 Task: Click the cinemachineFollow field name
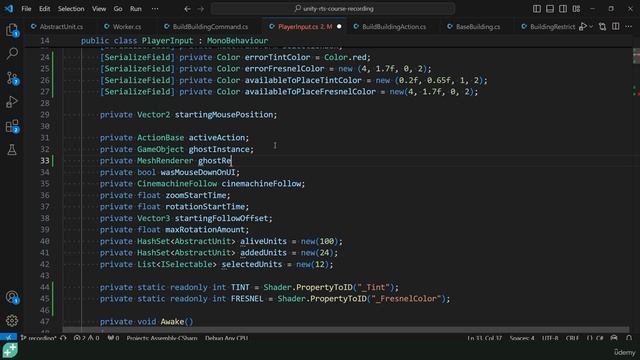point(261,184)
